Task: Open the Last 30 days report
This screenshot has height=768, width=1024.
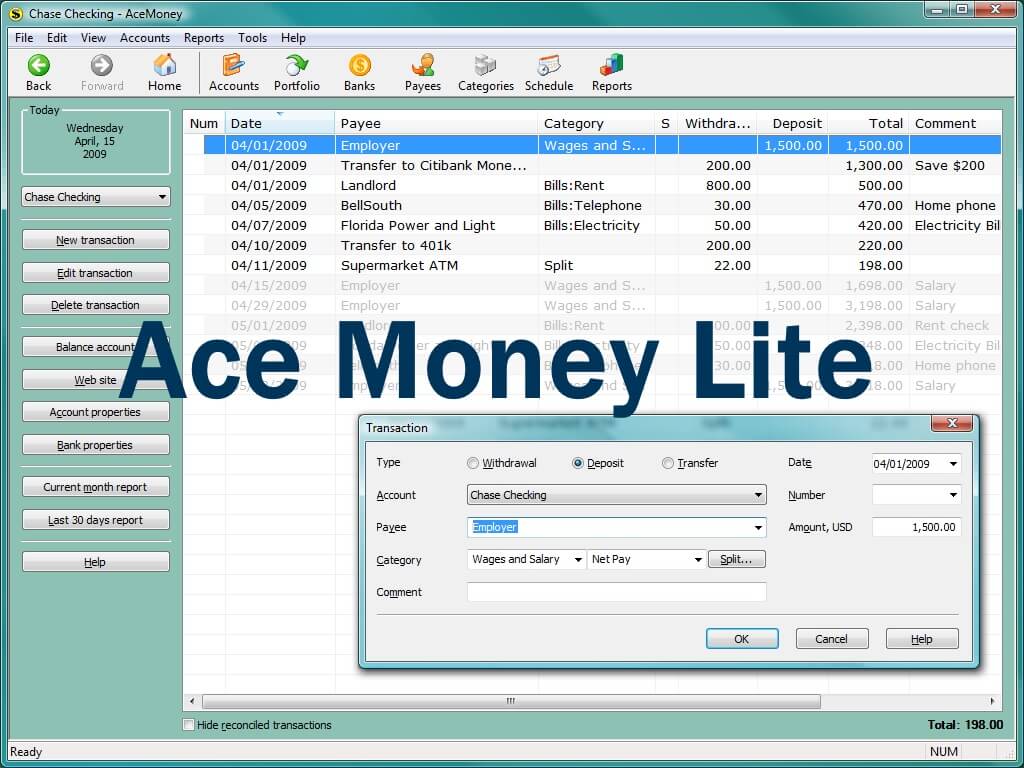Action: click(x=96, y=520)
